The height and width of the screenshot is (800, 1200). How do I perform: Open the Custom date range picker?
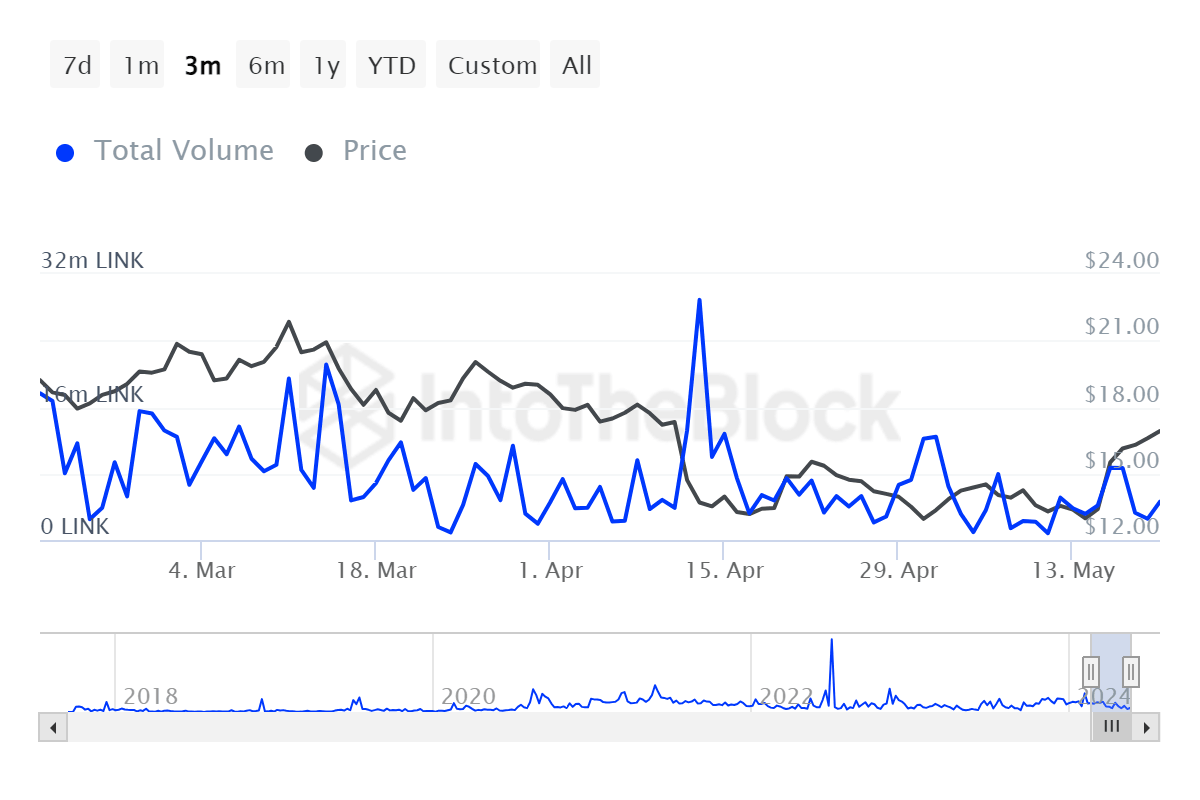coord(492,66)
